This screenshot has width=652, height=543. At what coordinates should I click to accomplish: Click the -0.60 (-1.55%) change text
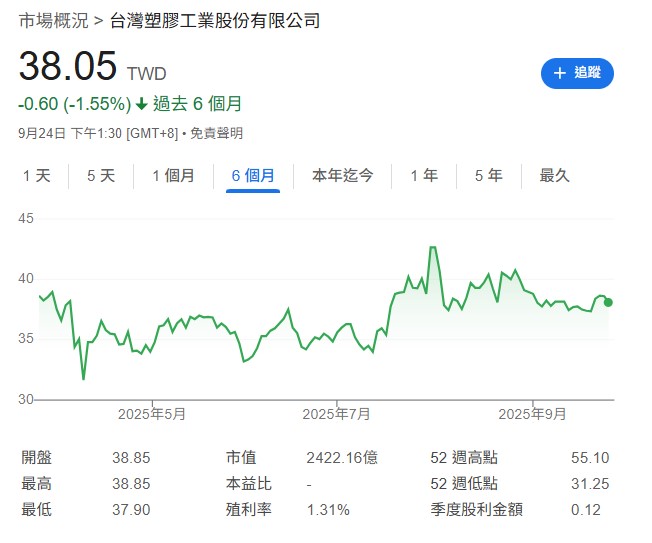pos(75,104)
